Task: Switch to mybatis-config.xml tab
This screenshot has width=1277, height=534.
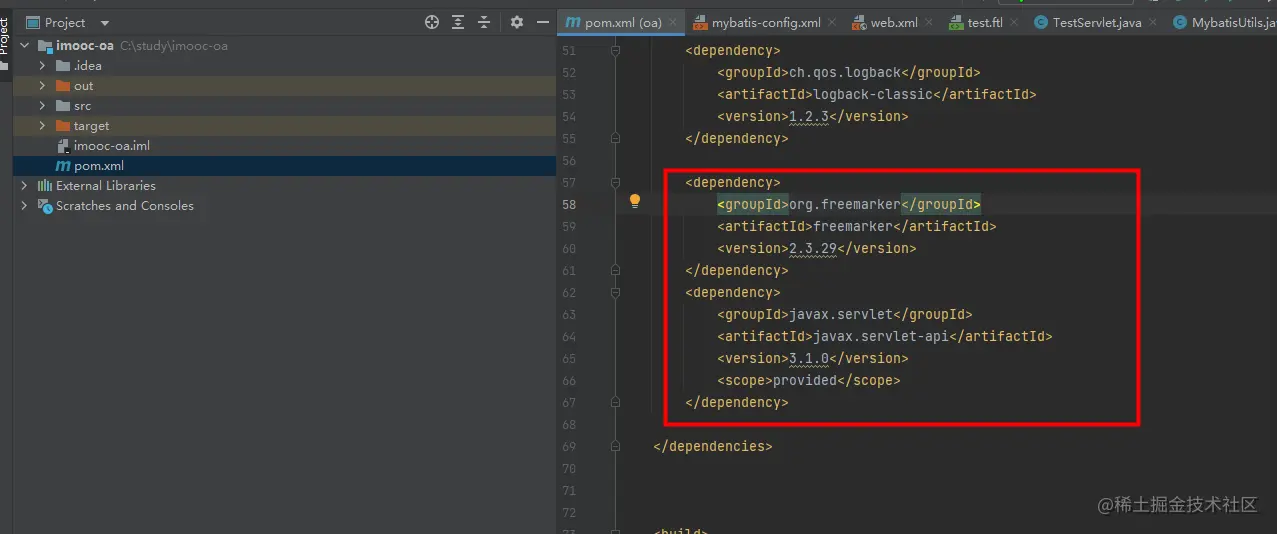Action: click(766, 23)
